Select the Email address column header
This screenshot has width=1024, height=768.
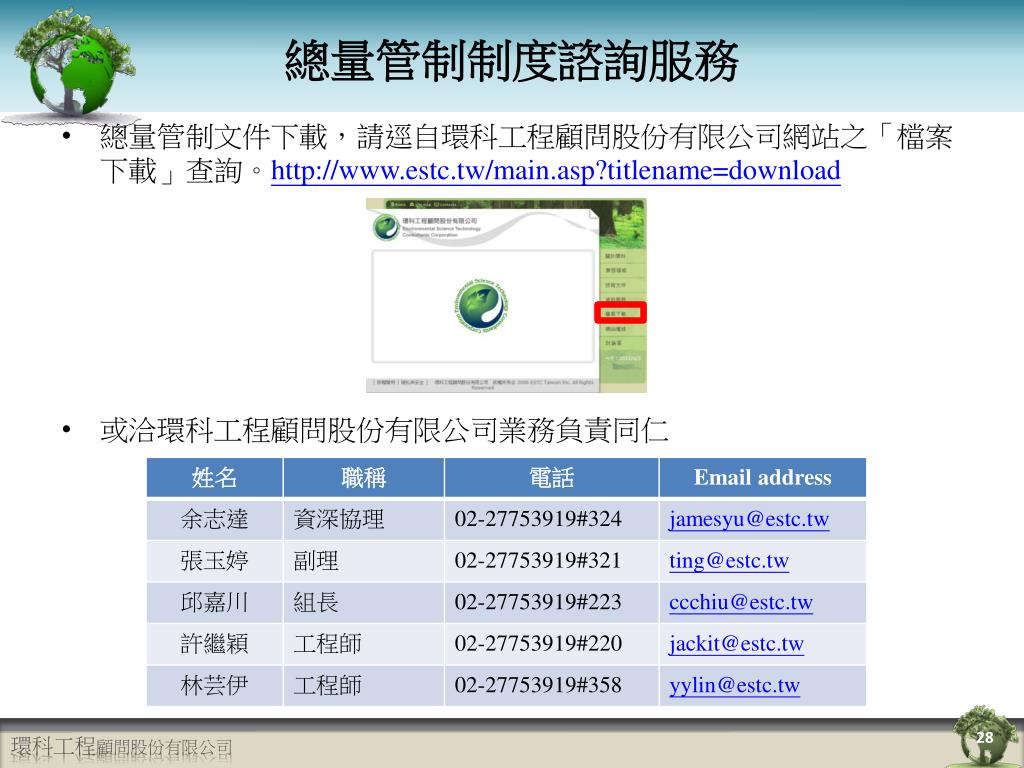(763, 477)
